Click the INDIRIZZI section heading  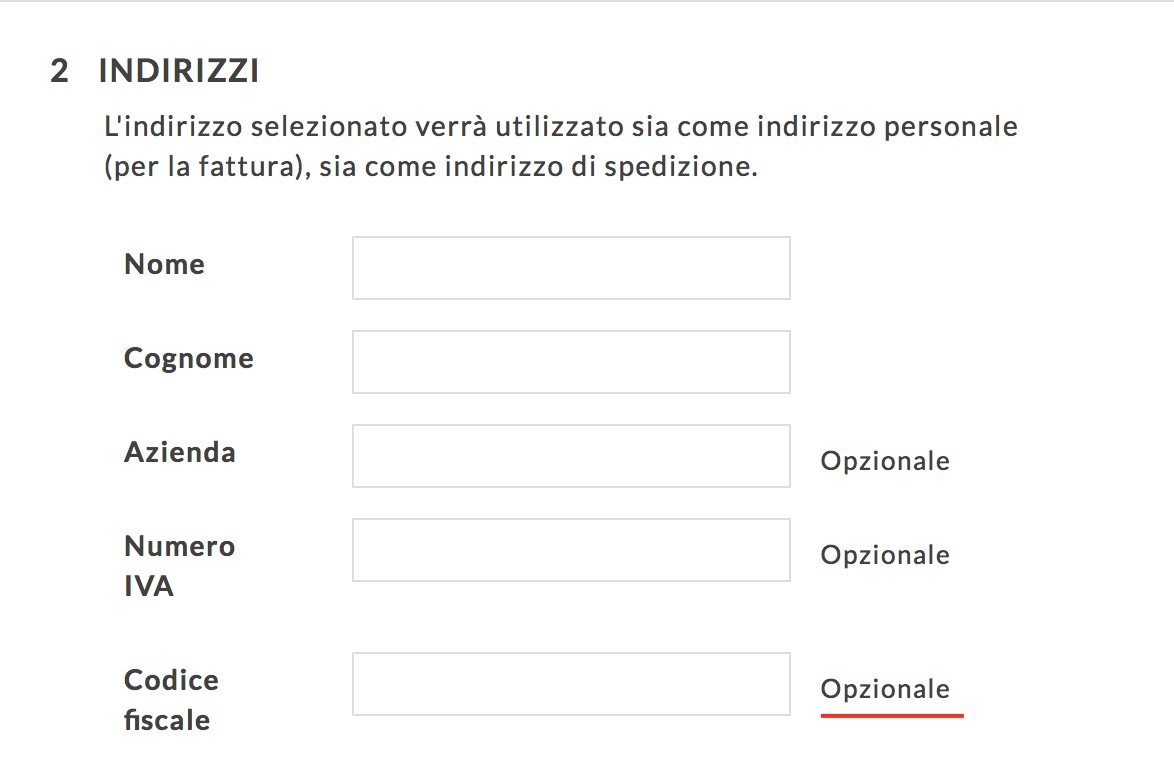pyautogui.click(x=179, y=71)
